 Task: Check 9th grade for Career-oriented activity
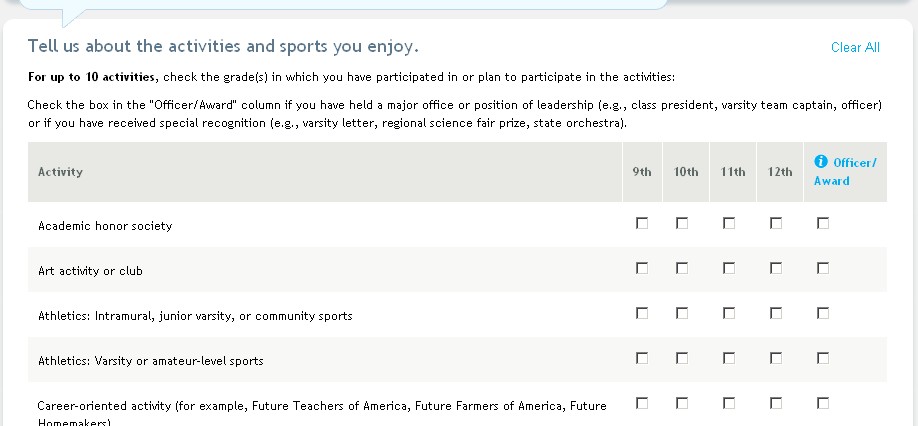pyautogui.click(x=642, y=403)
